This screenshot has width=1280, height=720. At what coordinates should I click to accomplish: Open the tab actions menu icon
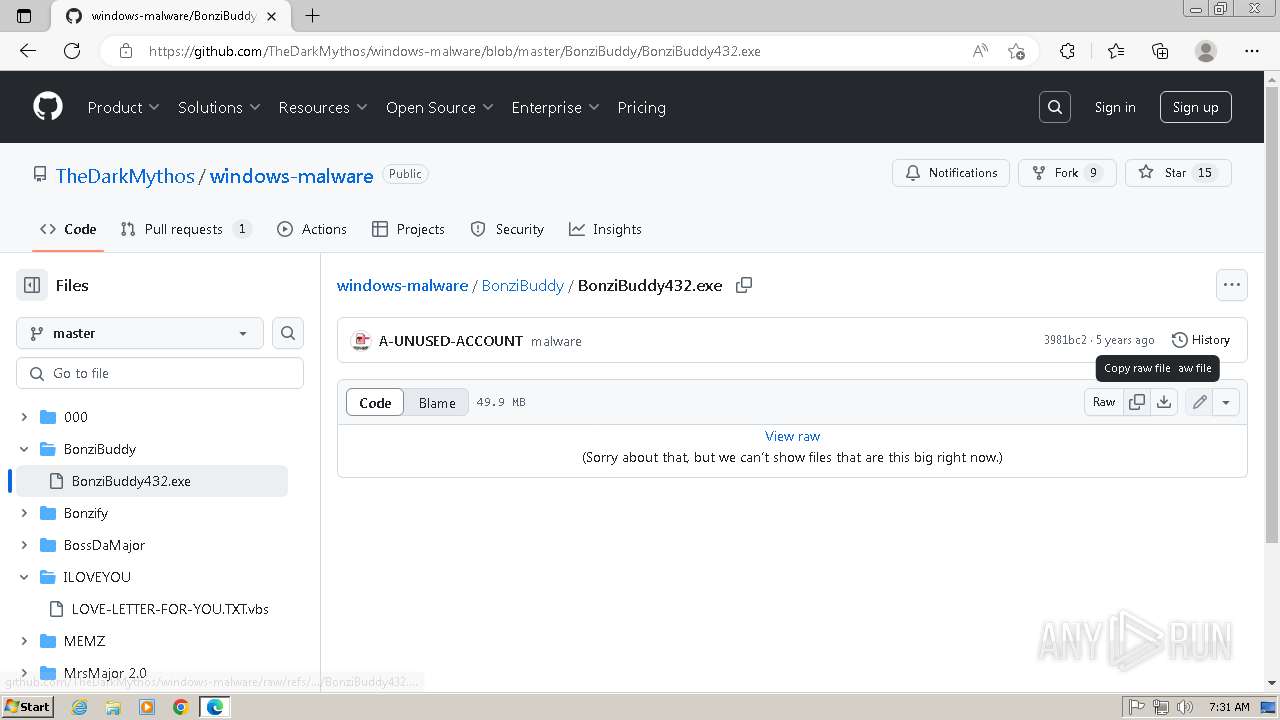pos(24,15)
